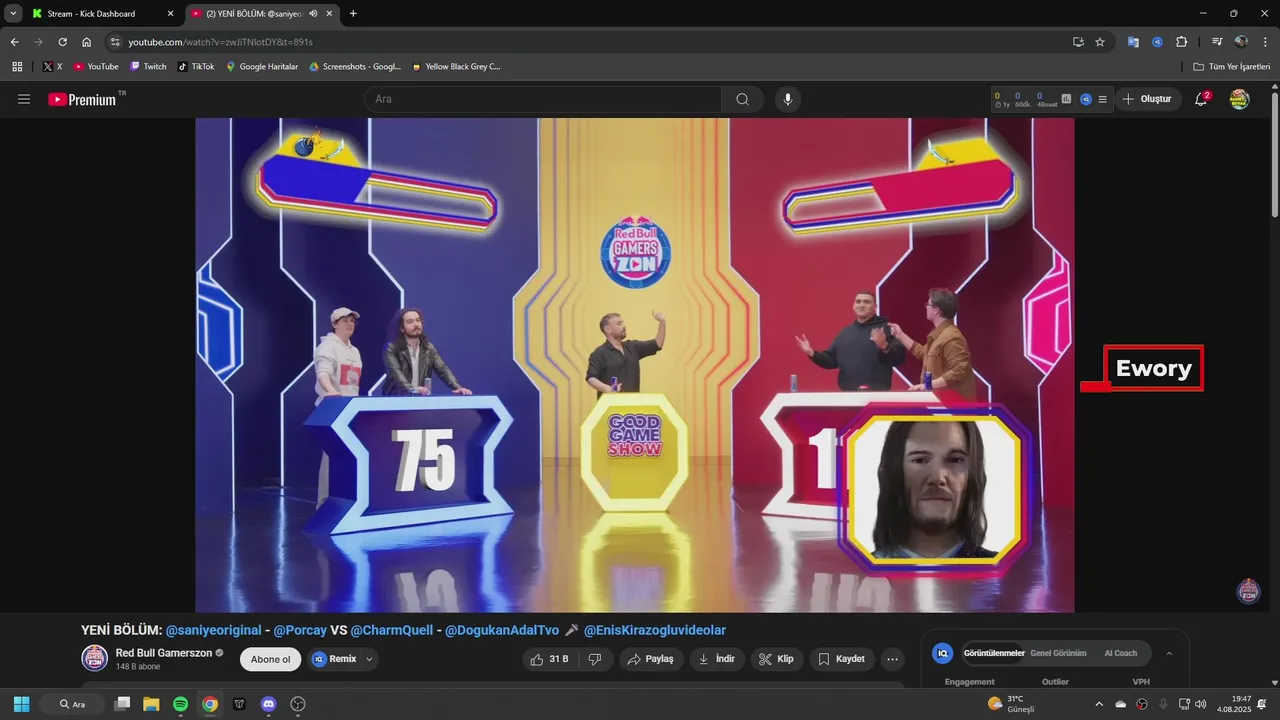Open @CharmQuell mention link in title
1280x720 pixels.
(392, 630)
